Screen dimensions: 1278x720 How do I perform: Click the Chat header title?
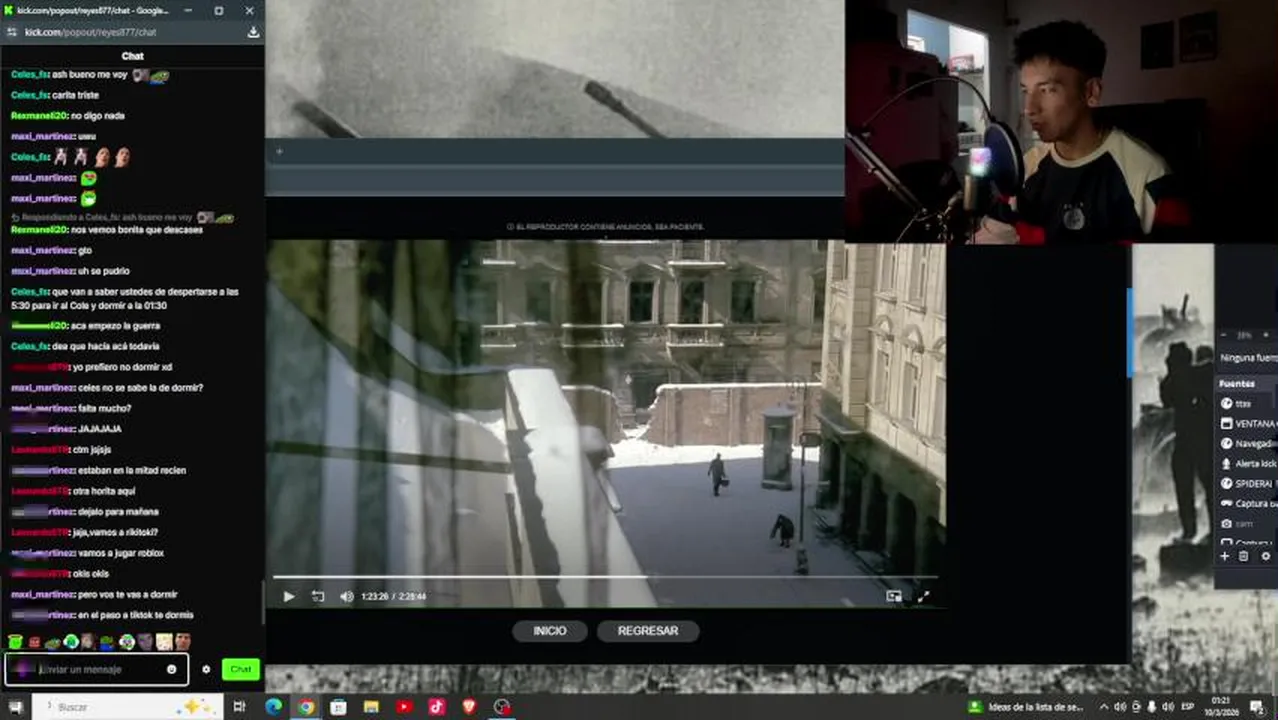click(132, 56)
